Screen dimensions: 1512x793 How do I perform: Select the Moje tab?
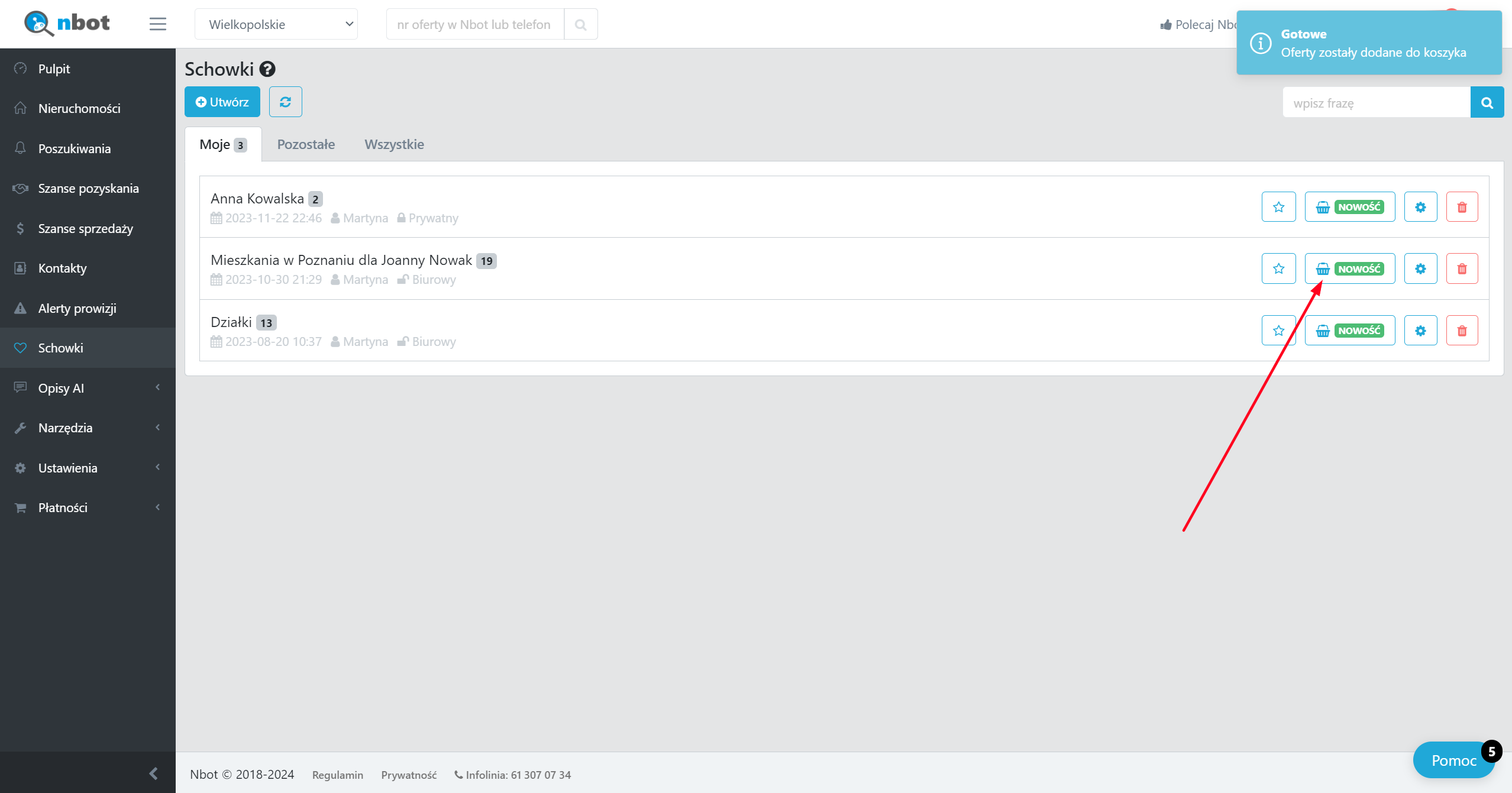[223, 144]
